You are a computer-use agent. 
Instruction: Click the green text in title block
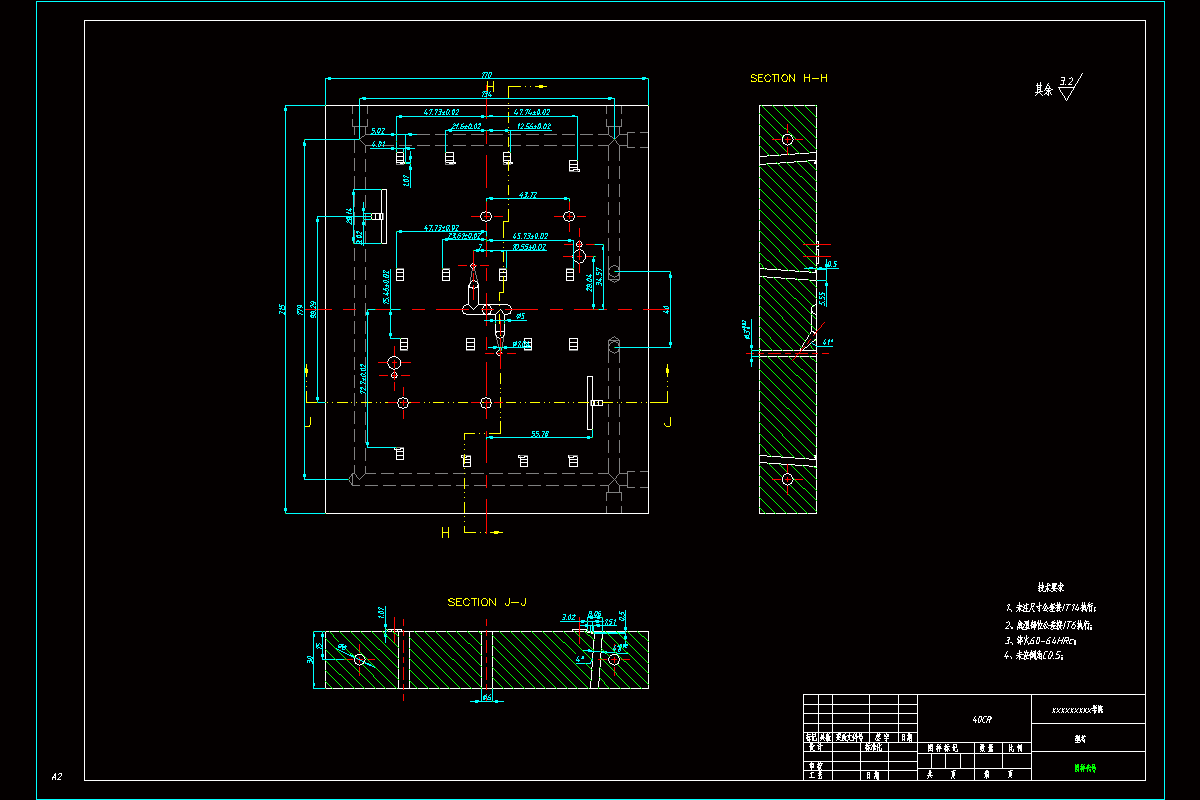(1085, 769)
